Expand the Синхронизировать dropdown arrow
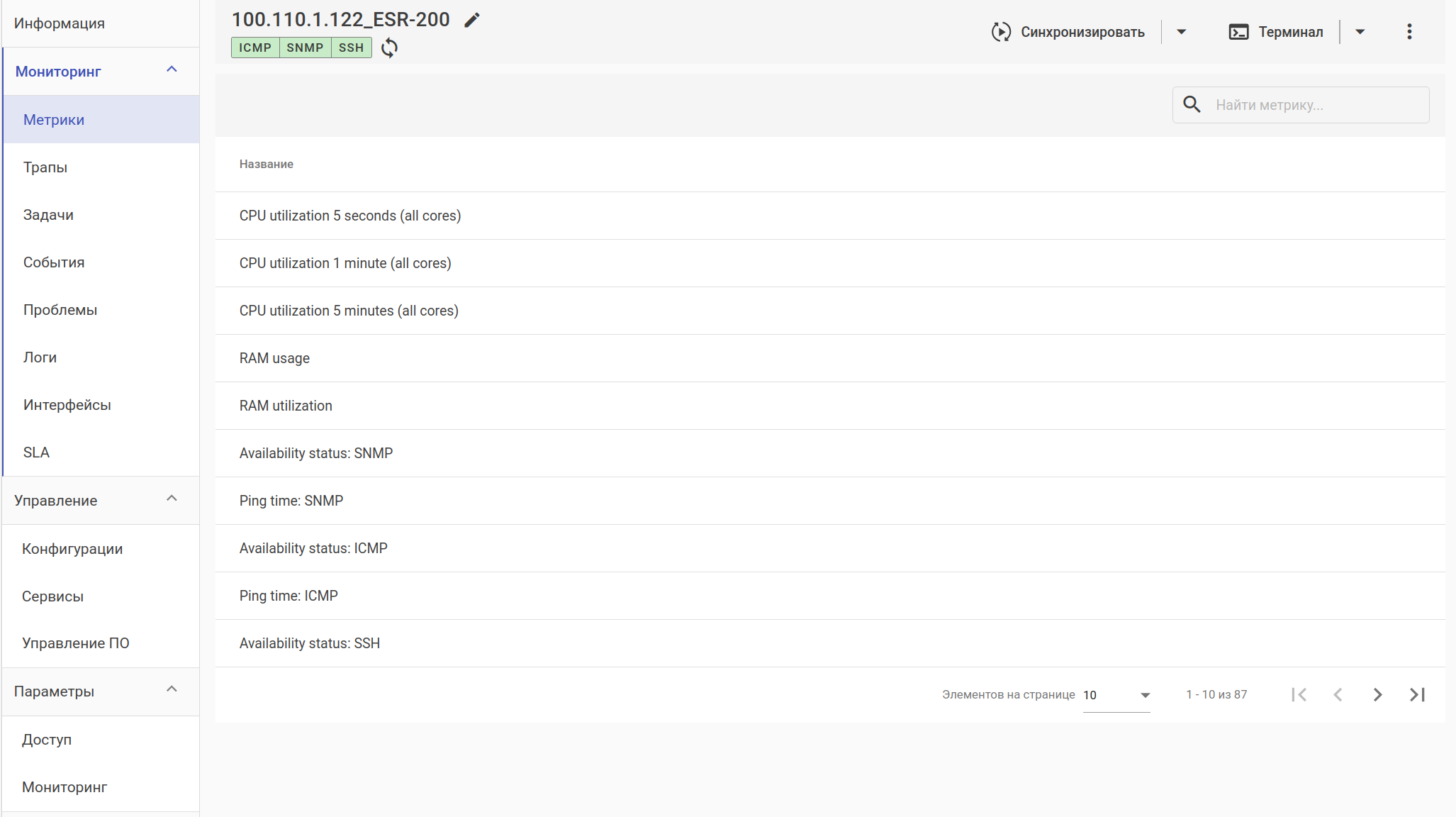The height and width of the screenshot is (817, 1456). click(x=1181, y=32)
